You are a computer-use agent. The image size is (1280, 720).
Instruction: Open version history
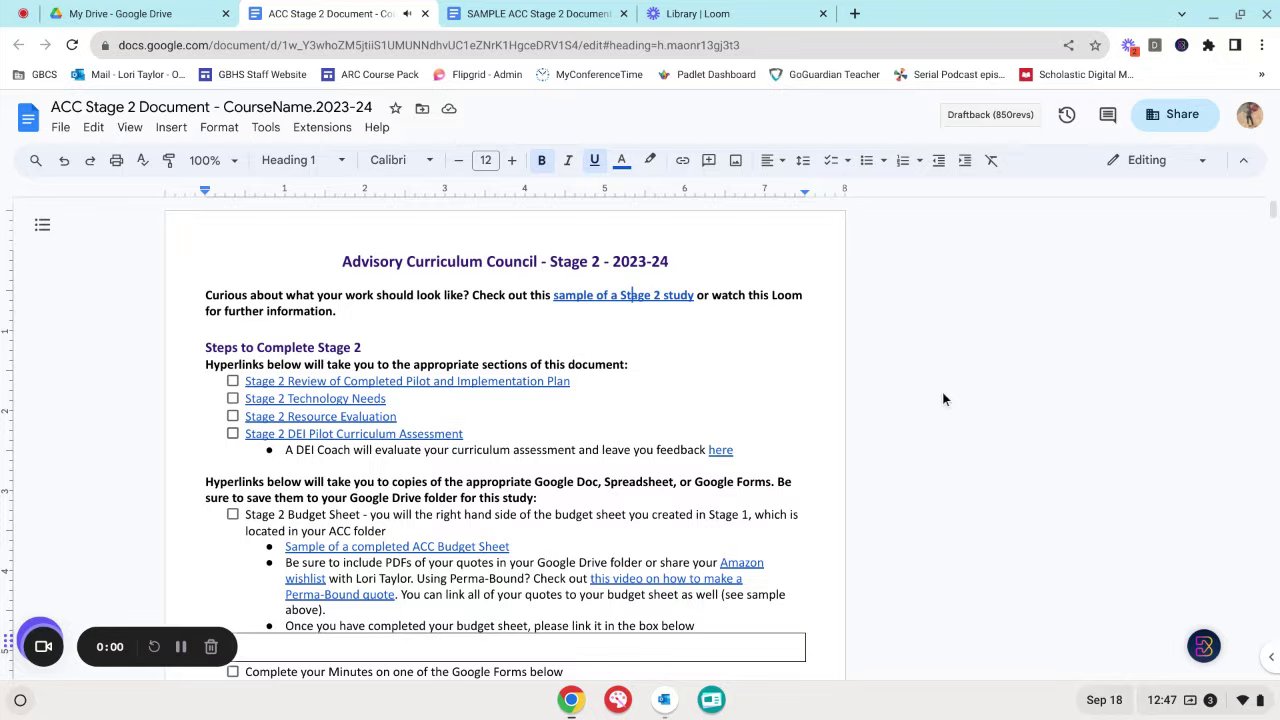(1067, 115)
